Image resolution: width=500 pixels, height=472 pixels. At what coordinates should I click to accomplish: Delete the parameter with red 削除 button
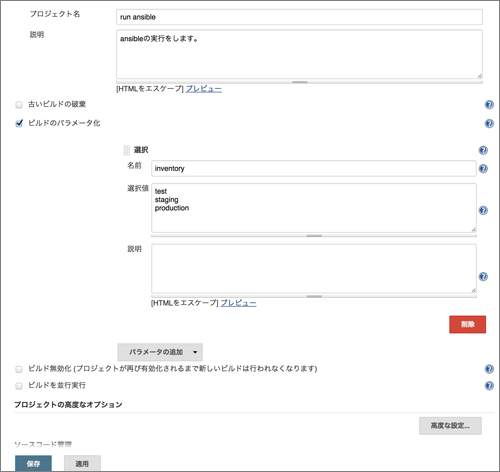(x=467, y=324)
